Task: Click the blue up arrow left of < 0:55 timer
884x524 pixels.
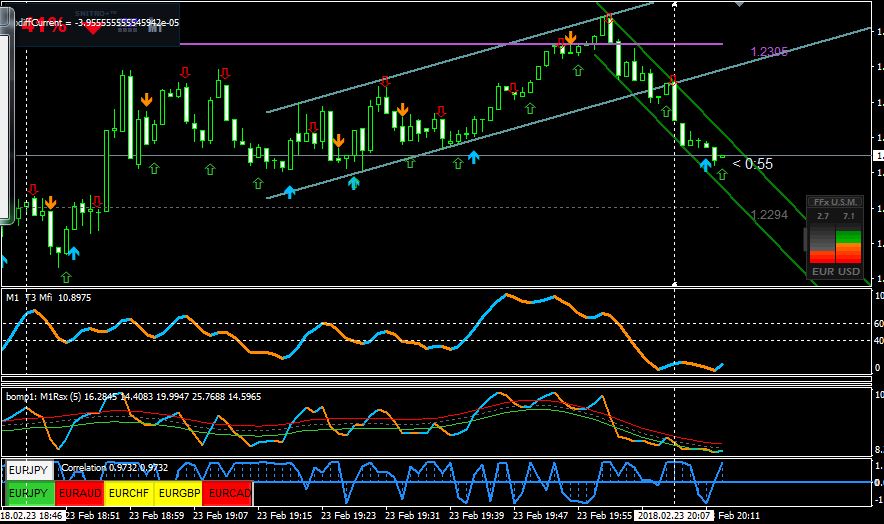Action: pyautogui.click(x=705, y=165)
